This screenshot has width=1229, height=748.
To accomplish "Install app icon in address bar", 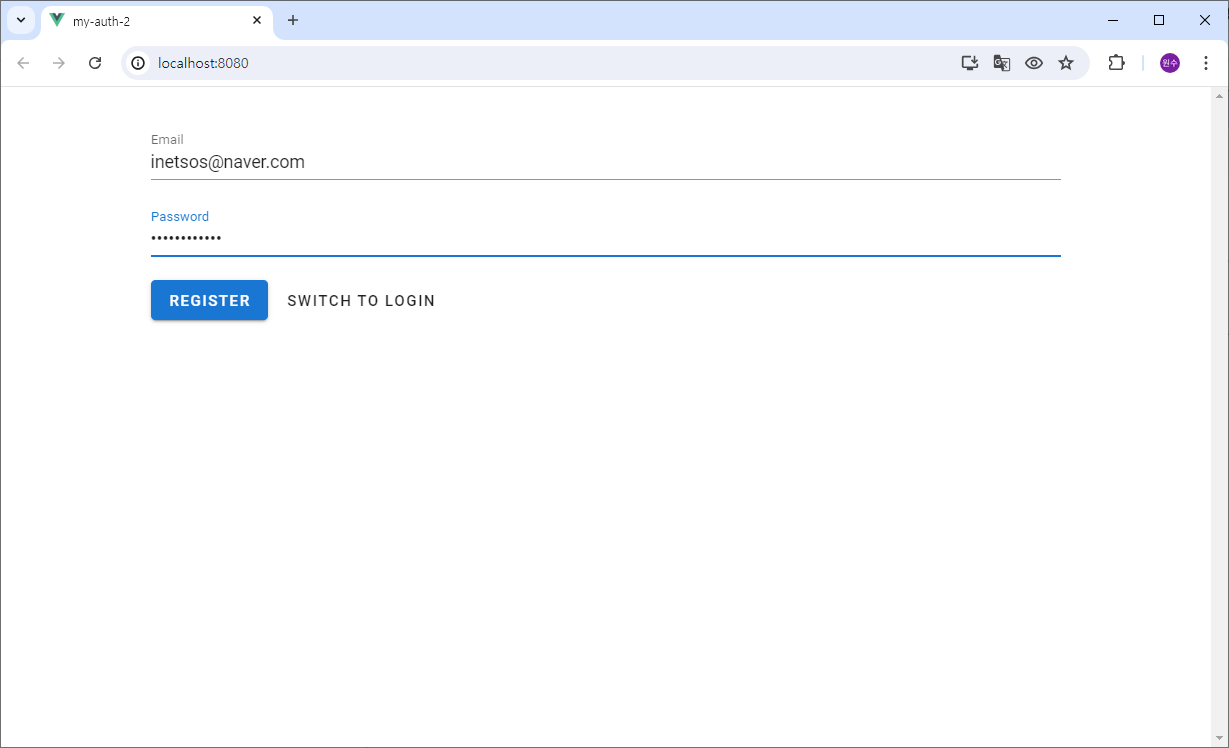I will (x=969, y=63).
